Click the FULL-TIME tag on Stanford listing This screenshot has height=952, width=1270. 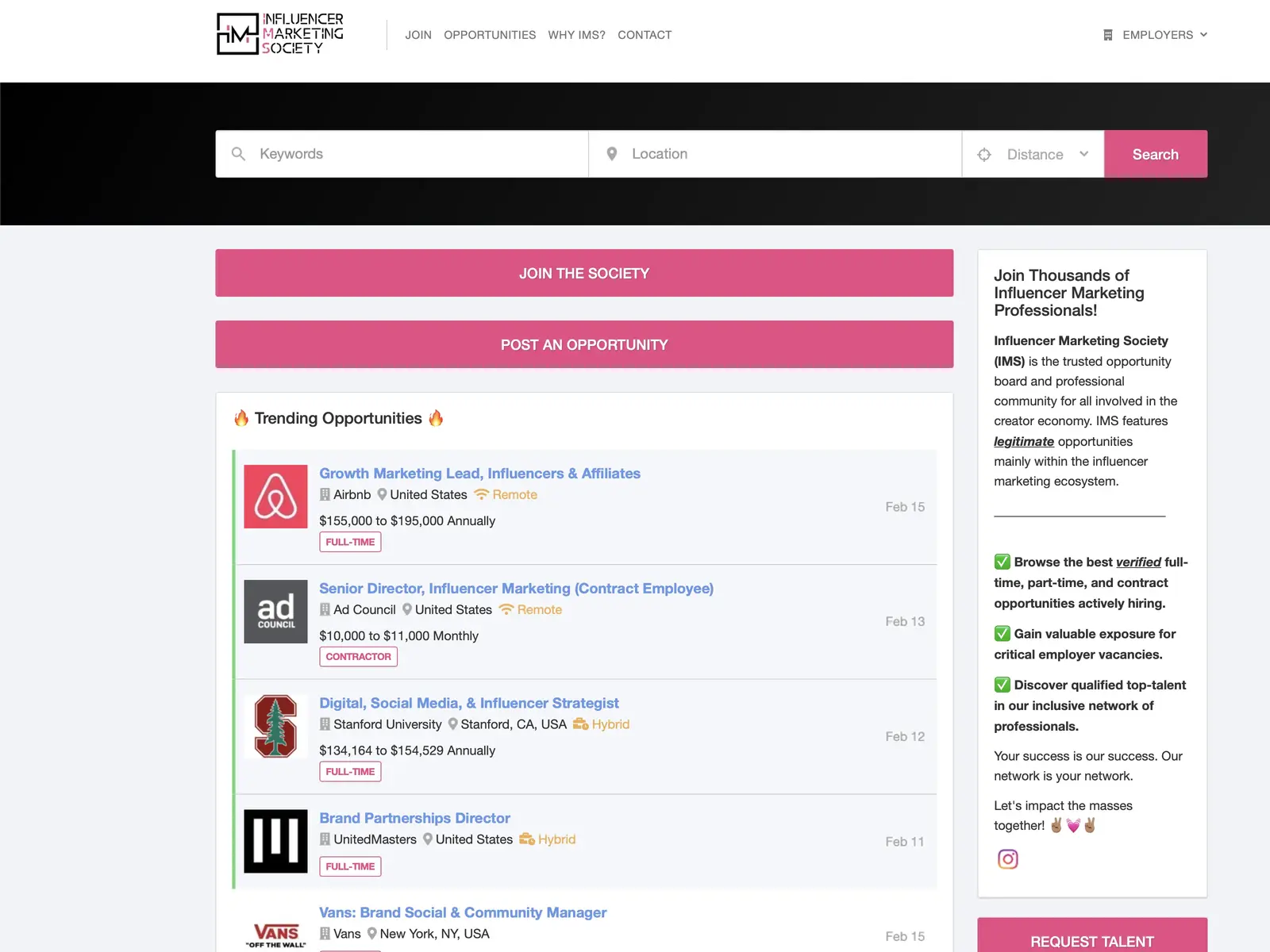point(350,771)
